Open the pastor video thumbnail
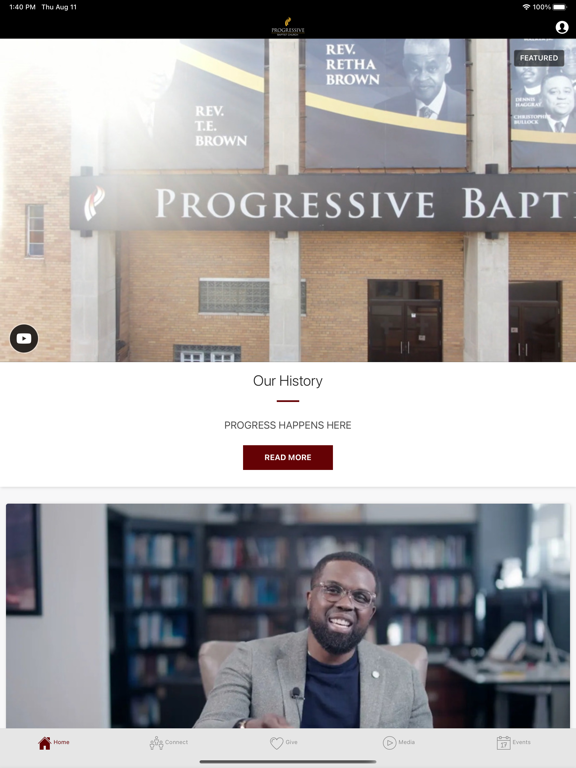 [288, 616]
